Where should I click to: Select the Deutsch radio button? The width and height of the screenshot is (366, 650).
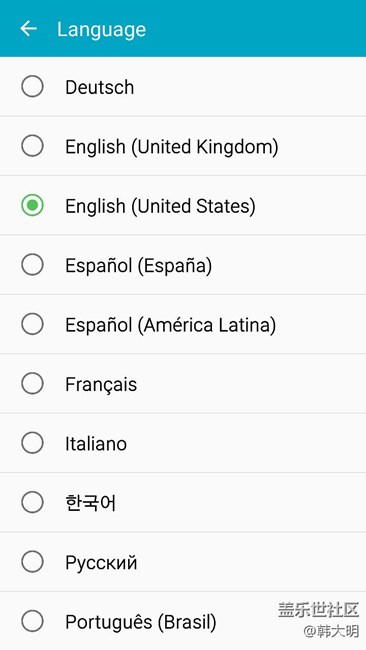point(32,87)
